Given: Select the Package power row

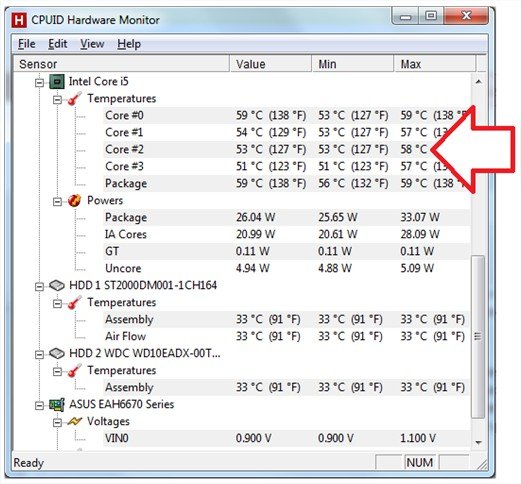Looking at the screenshot, I should [x=287, y=217].
